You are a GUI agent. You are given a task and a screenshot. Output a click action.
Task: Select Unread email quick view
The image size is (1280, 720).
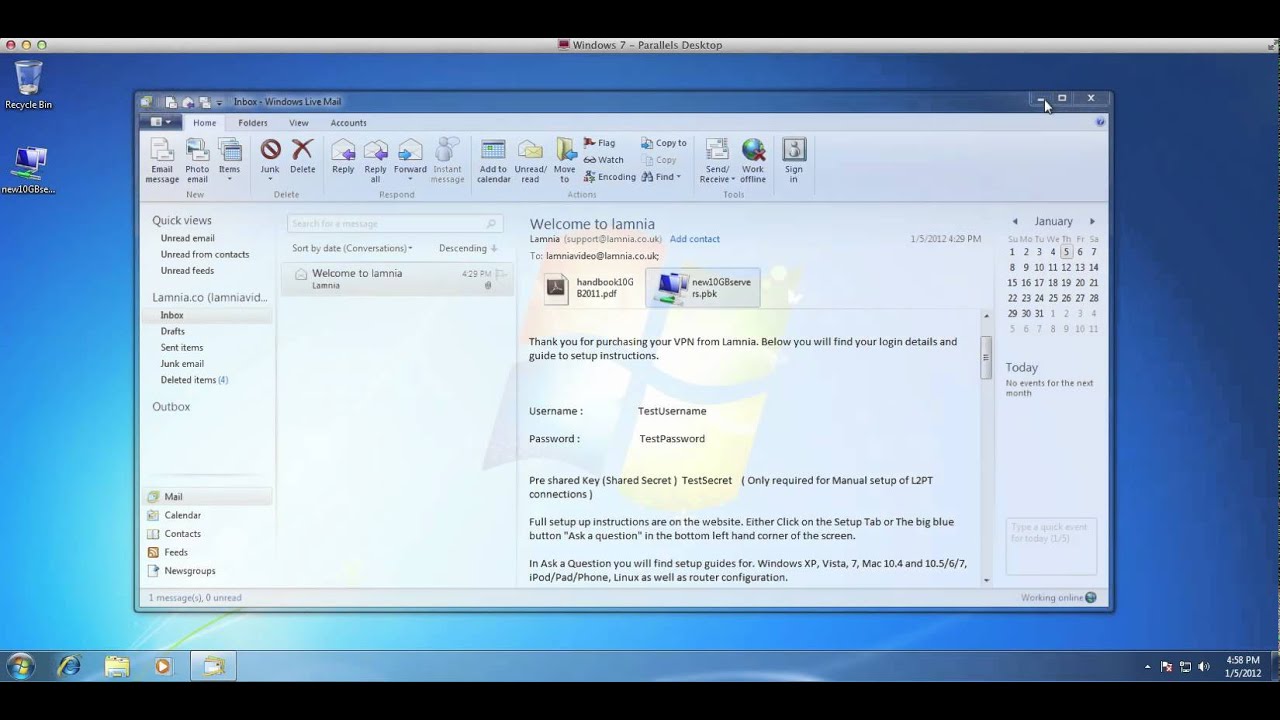pos(188,238)
